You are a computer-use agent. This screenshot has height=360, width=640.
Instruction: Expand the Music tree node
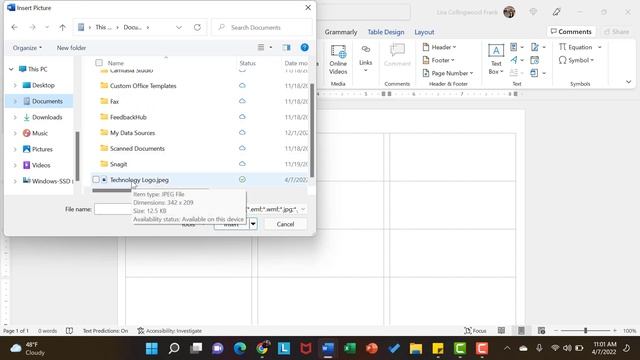point(15,133)
